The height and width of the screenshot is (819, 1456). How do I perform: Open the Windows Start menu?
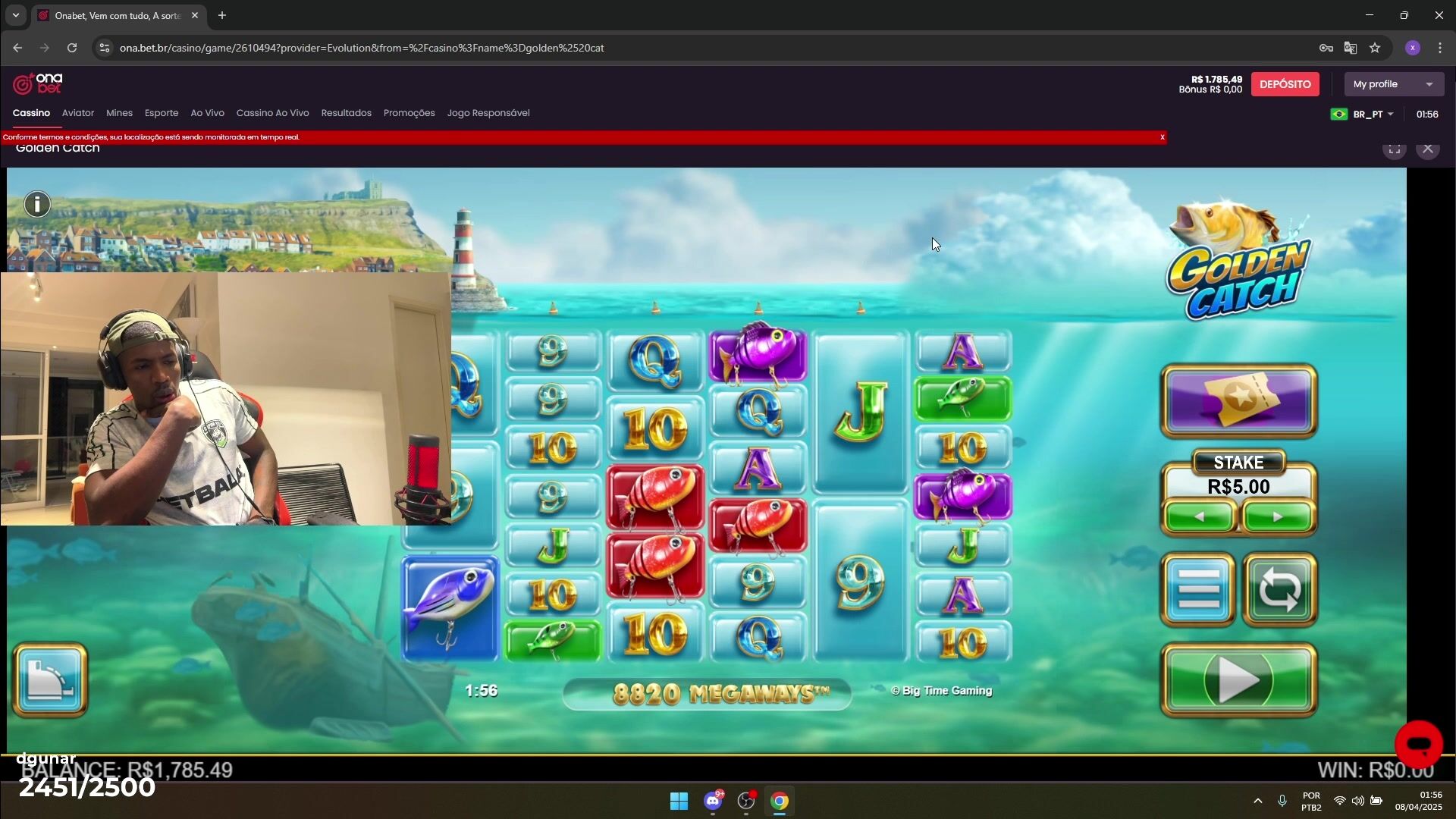click(x=679, y=802)
